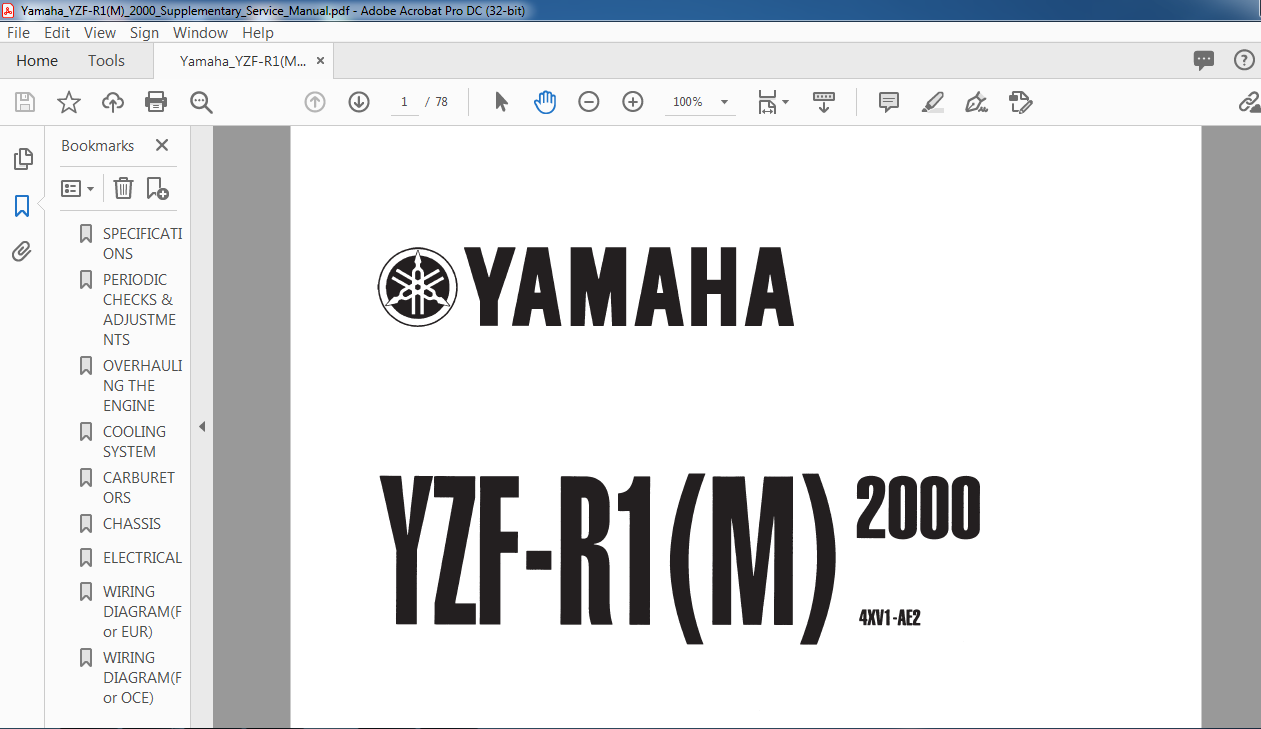Click the scrolling mode keyboard icon
The image size is (1261, 729).
[x=824, y=102]
